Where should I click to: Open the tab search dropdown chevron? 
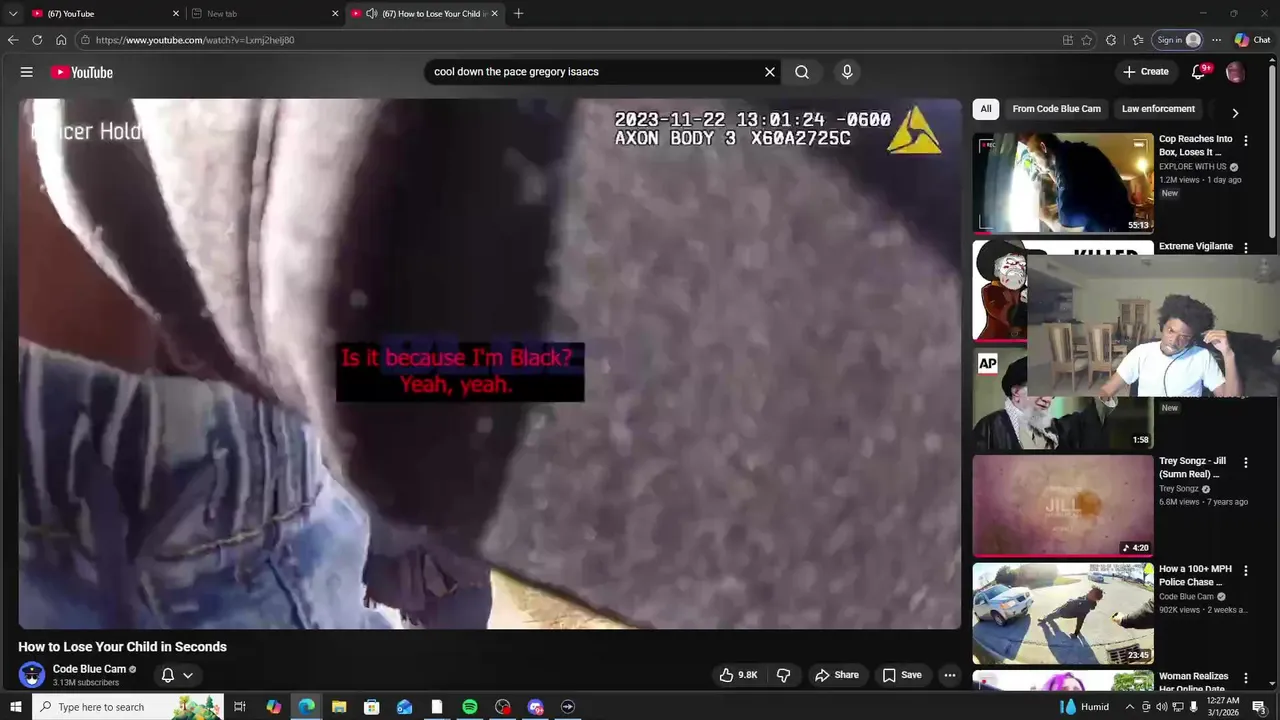coord(13,14)
